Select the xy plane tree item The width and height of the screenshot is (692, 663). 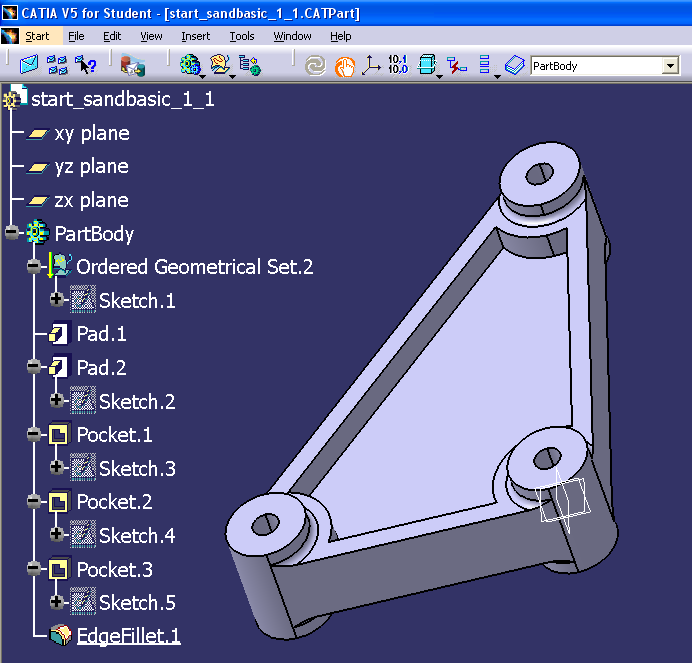(x=79, y=134)
